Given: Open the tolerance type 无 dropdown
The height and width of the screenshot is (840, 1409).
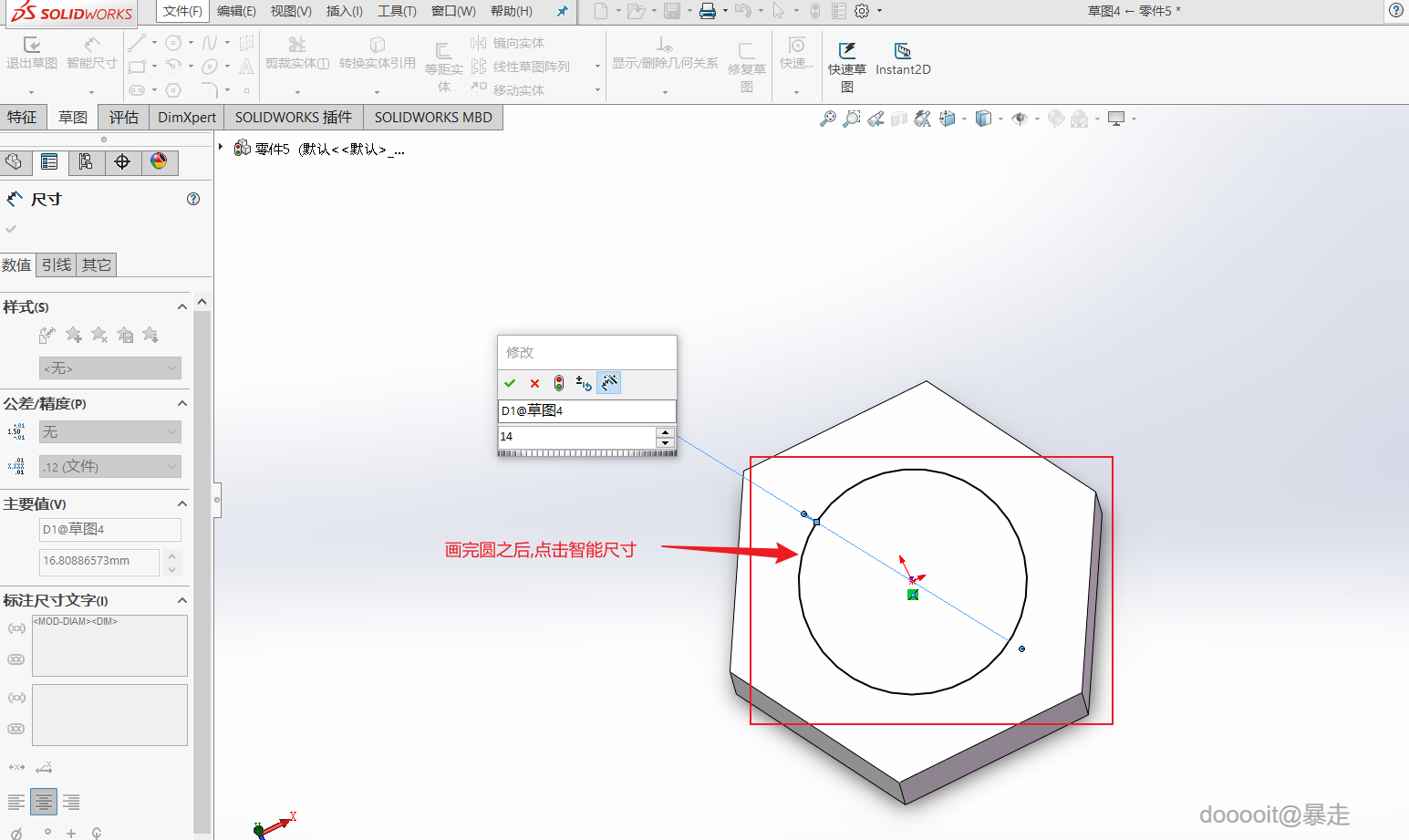Looking at the screenshot, I should pyautogui.click(x=110, y=431).
